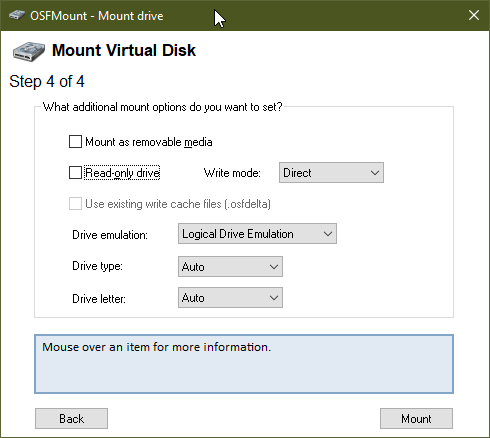The image size is (490, 438).
Task: Click the Read-only drive label text
Action: click(122, 173)
